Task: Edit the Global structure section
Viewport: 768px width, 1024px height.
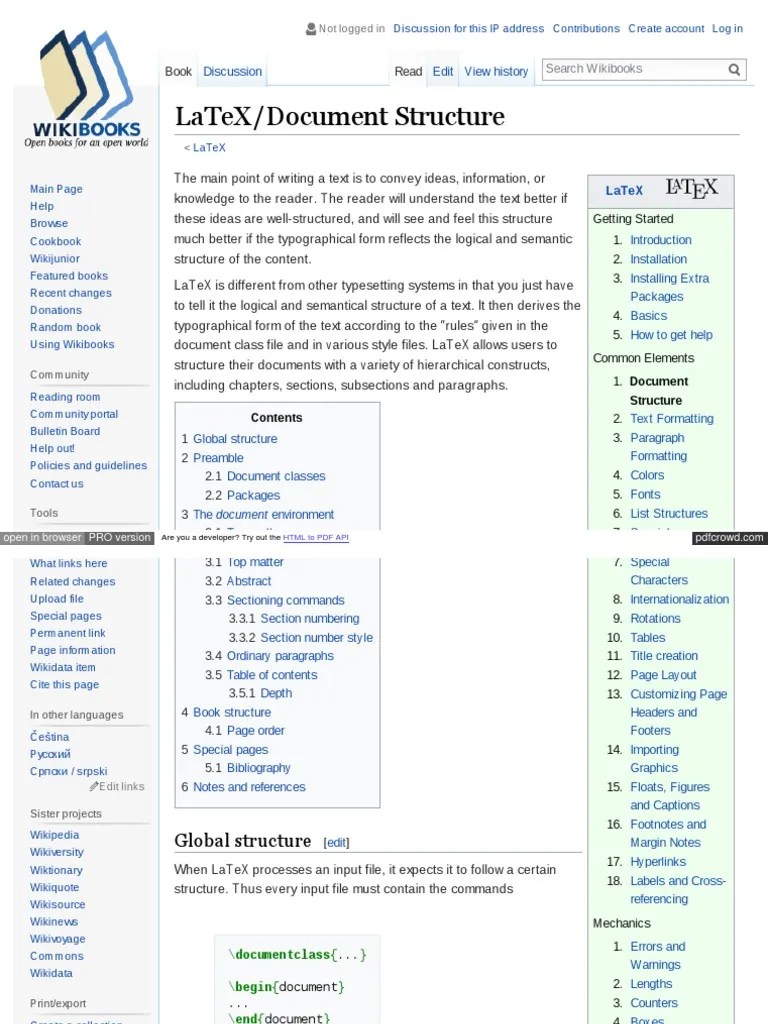Action: pos(336,842)
